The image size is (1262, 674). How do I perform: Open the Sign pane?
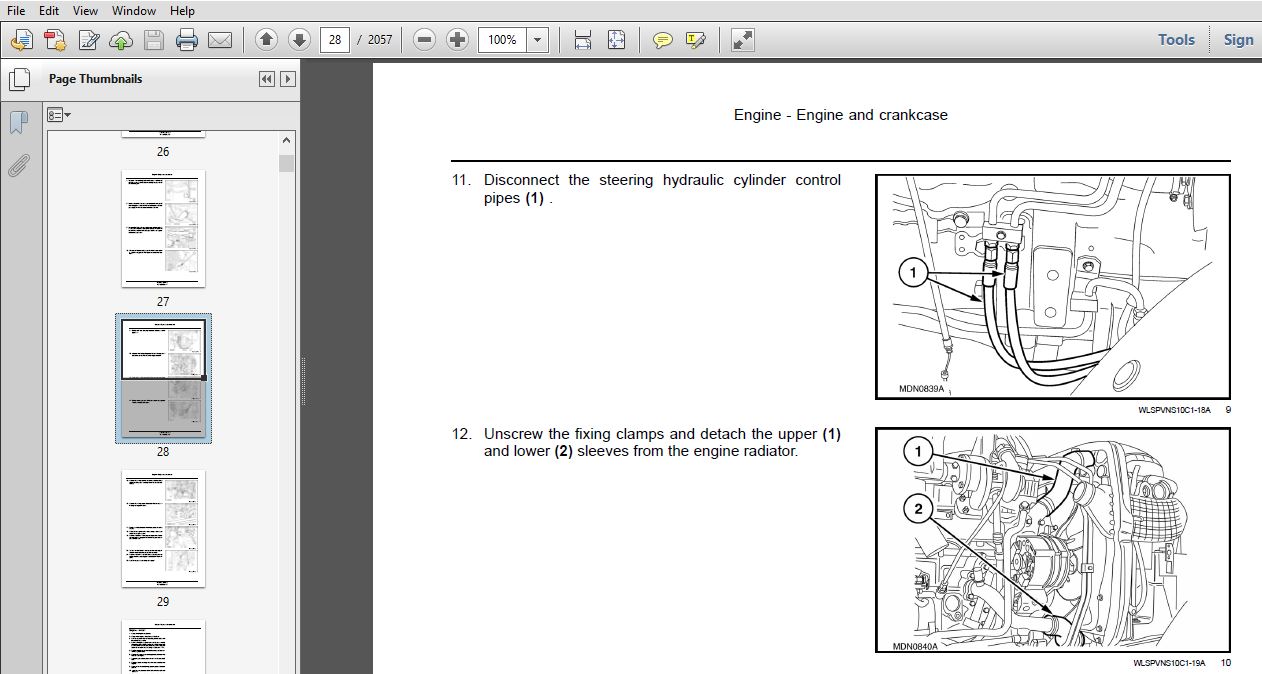[x=1238, y=40]
